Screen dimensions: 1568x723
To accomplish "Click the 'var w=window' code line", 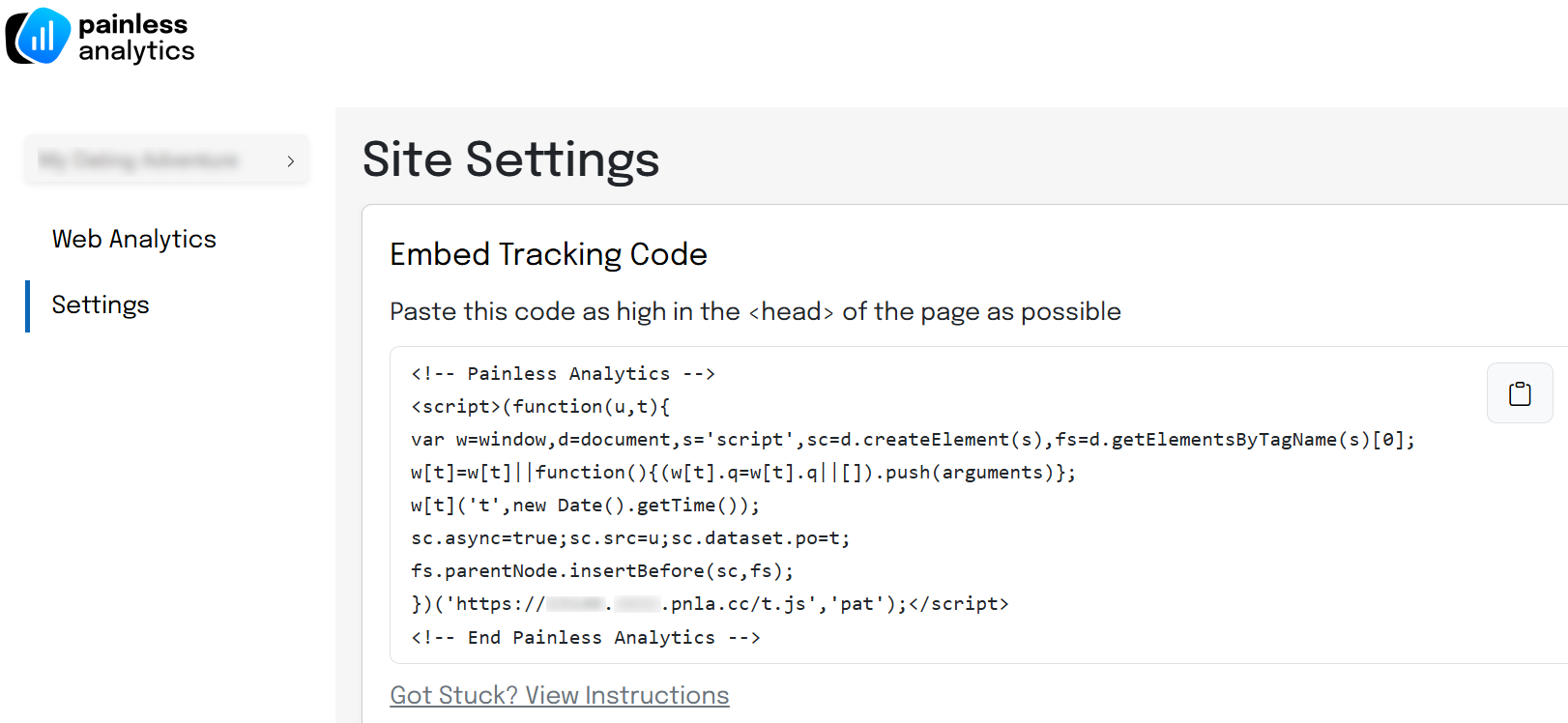I will point(913,439).
